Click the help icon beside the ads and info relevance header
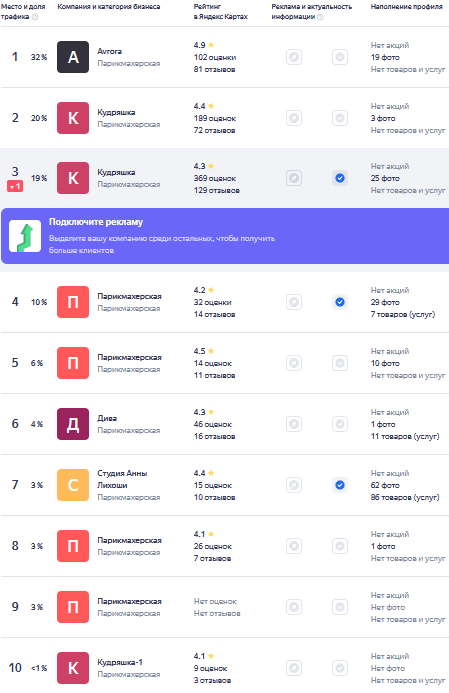Screen dimensions: 449x693 click(x=320, y=17)
